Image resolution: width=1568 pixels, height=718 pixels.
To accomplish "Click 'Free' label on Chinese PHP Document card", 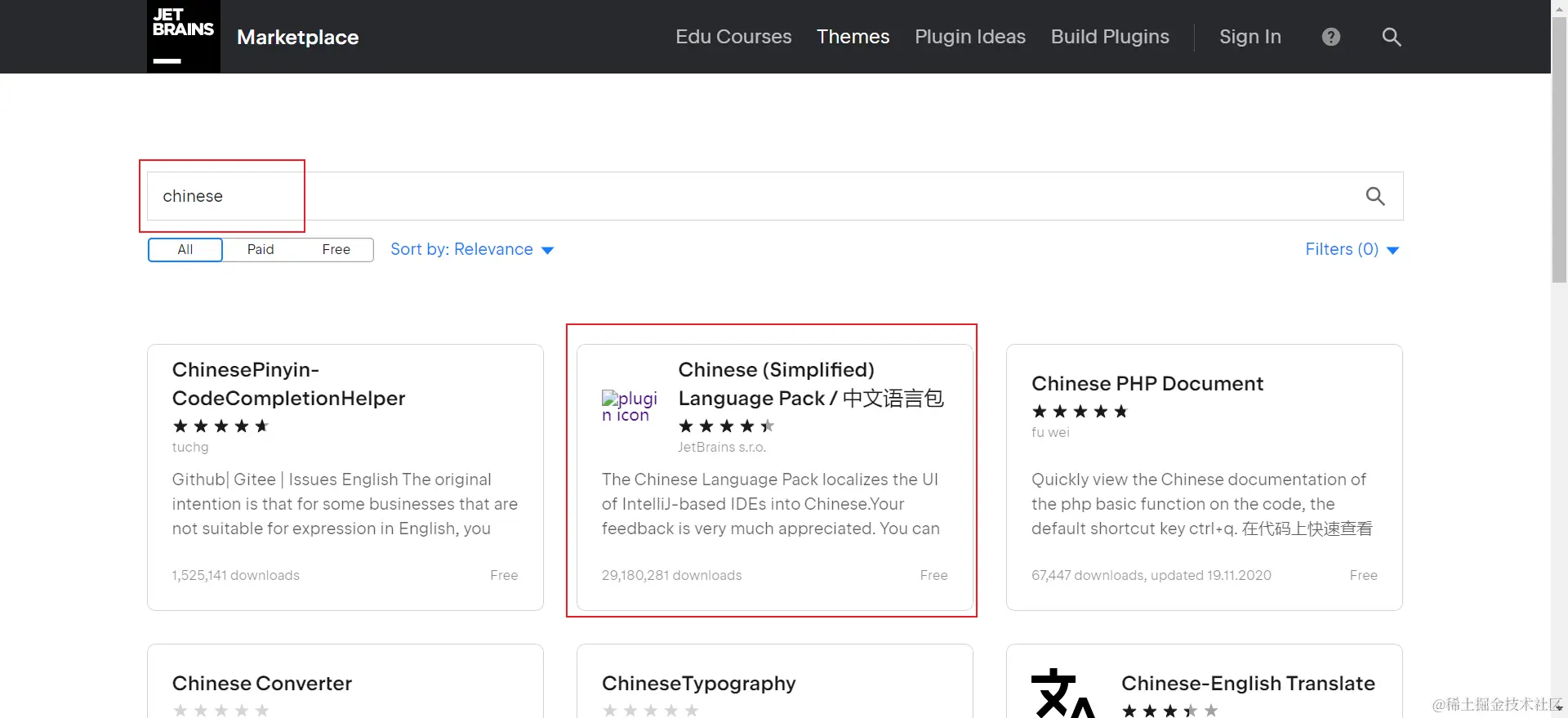I will click(1364, 575).
